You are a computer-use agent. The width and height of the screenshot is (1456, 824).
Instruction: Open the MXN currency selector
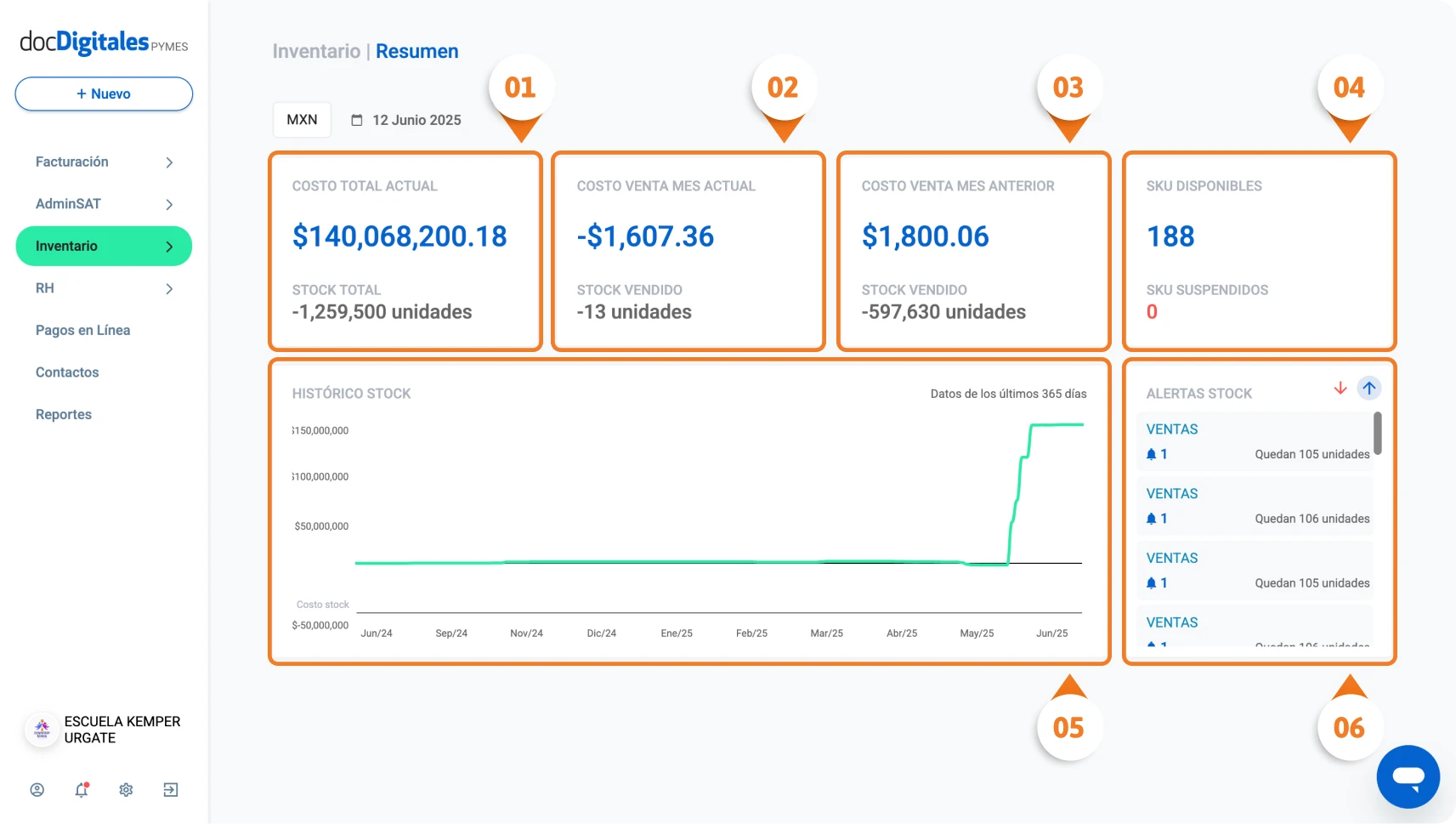point(302,120)
